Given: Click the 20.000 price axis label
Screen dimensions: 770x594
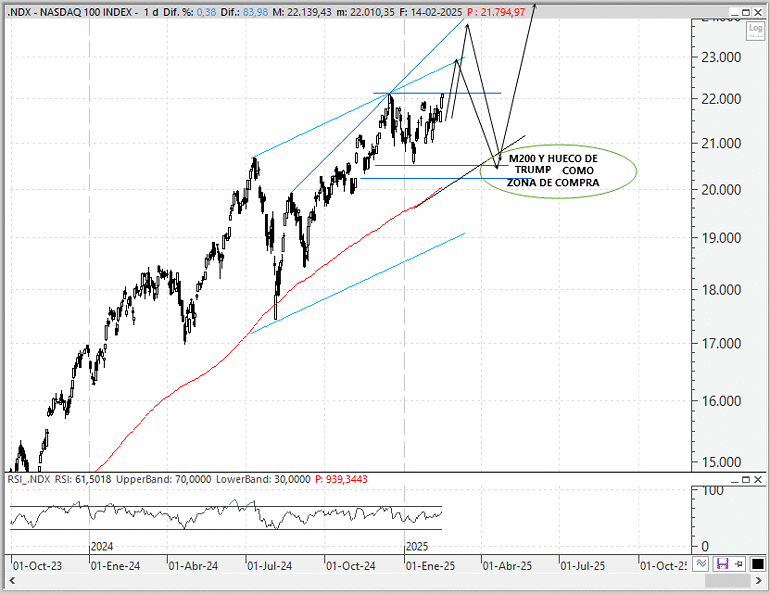Looking at the screenshot, I should click(x=721, y=190).
